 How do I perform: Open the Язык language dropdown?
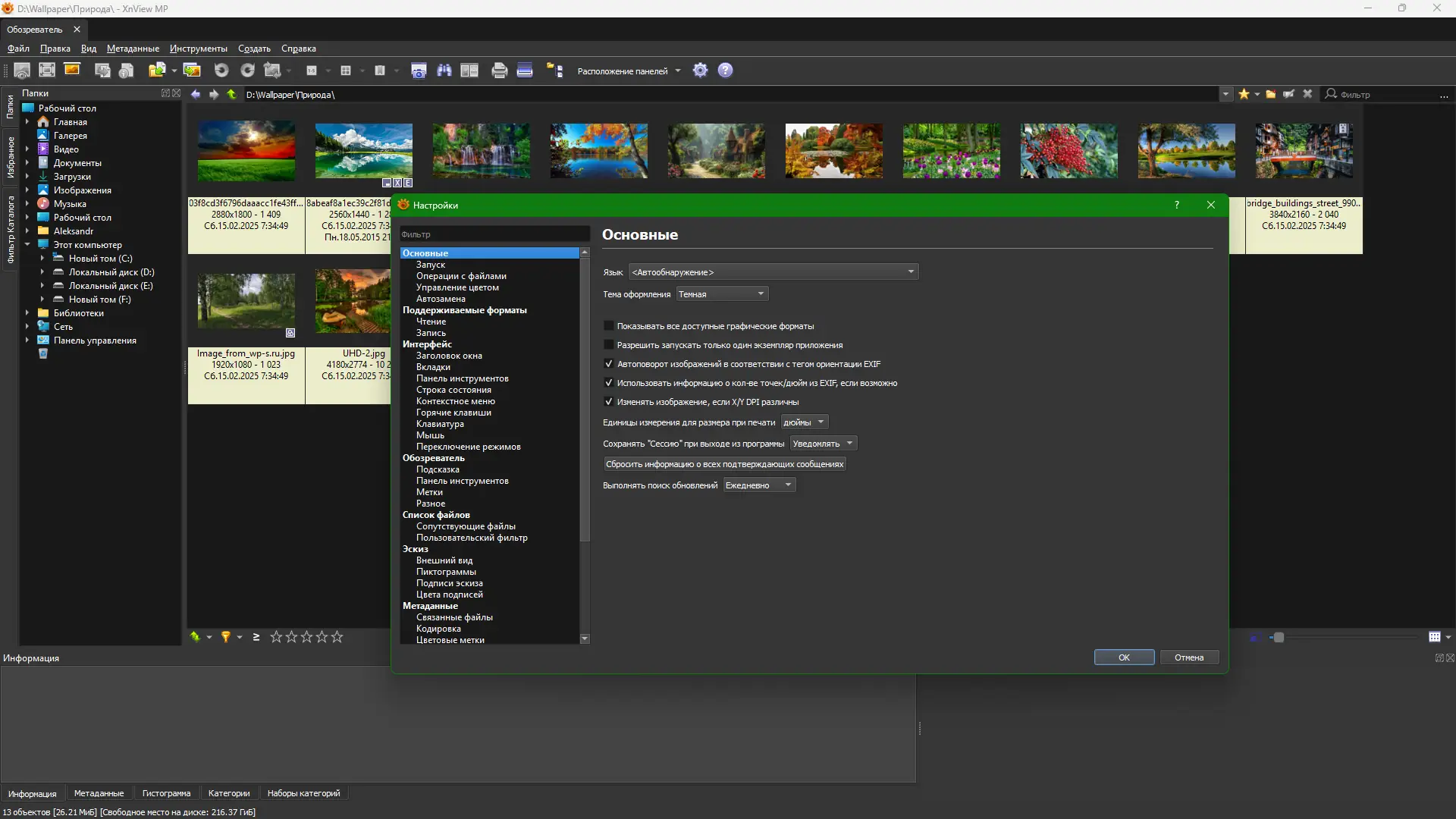click(x=773, y=272)
